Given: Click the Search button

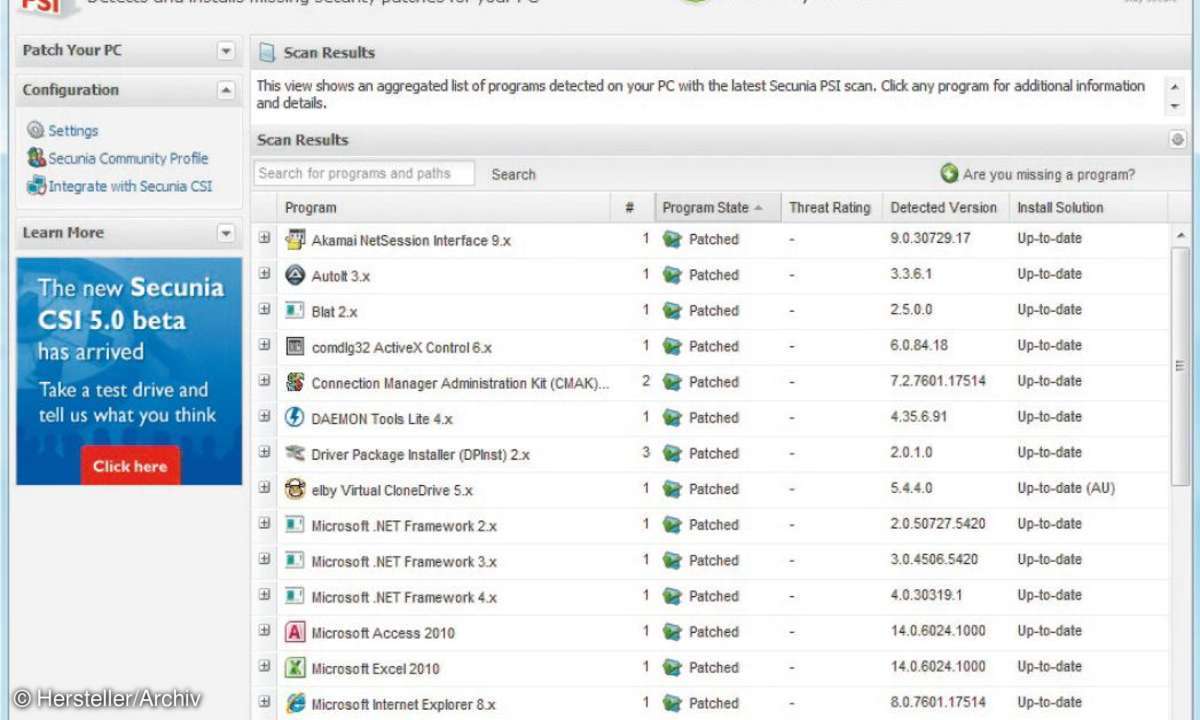Looking at the screenshot, I should click(514, 174).
